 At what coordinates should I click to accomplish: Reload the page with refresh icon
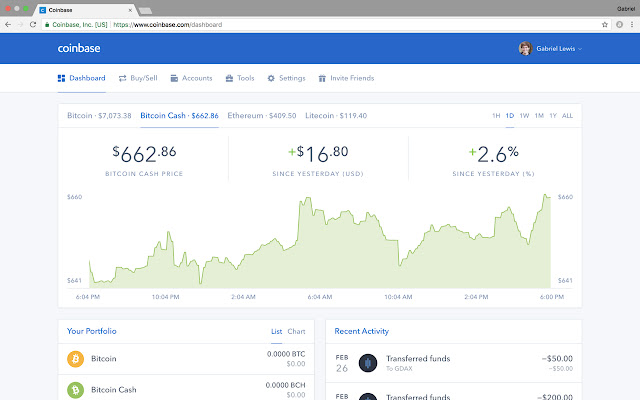[33, 24]
